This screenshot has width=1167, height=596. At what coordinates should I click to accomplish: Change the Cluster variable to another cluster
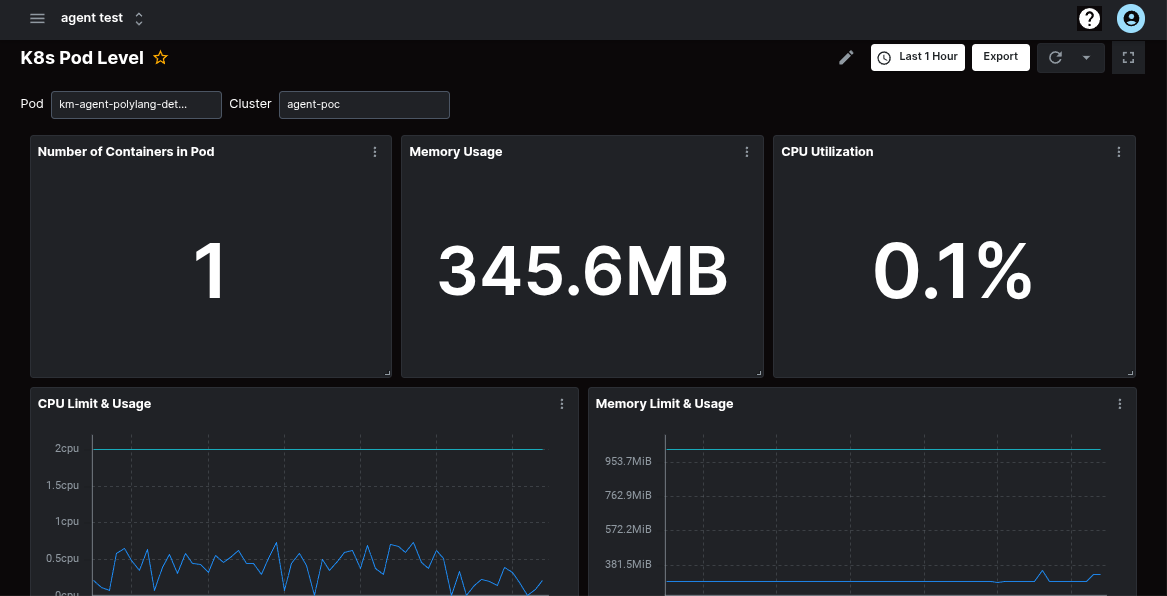(x=364, y=104)
